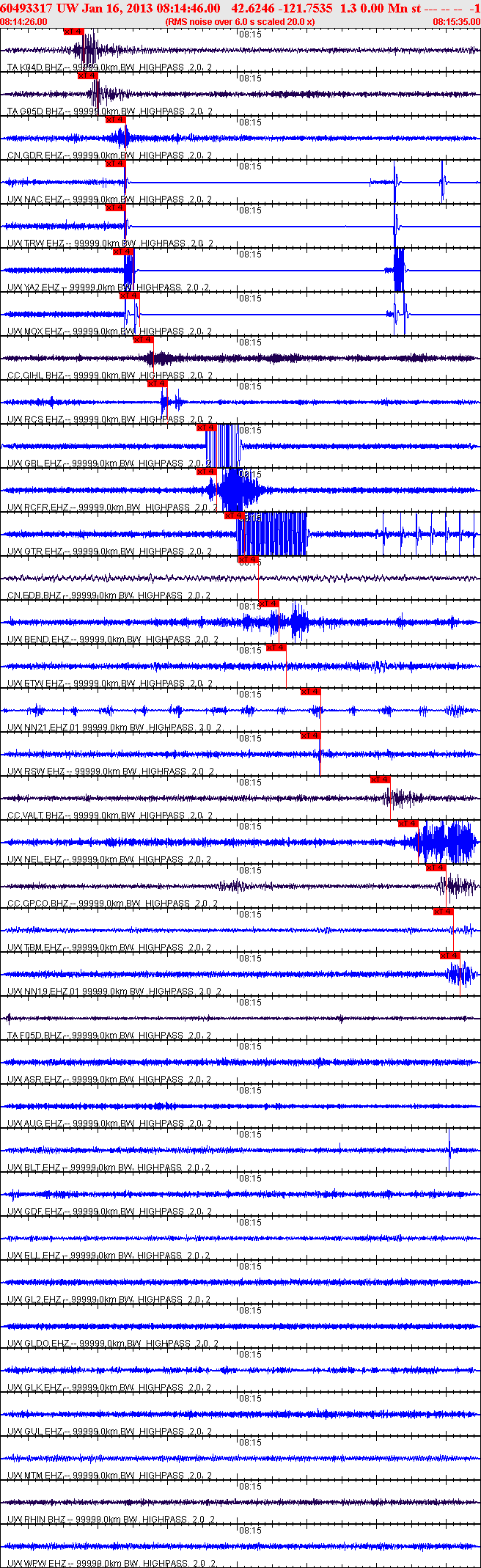Select the CC.VALT.BHZ station label
This screenshot has width=481, height=1568.
(110, 816)
